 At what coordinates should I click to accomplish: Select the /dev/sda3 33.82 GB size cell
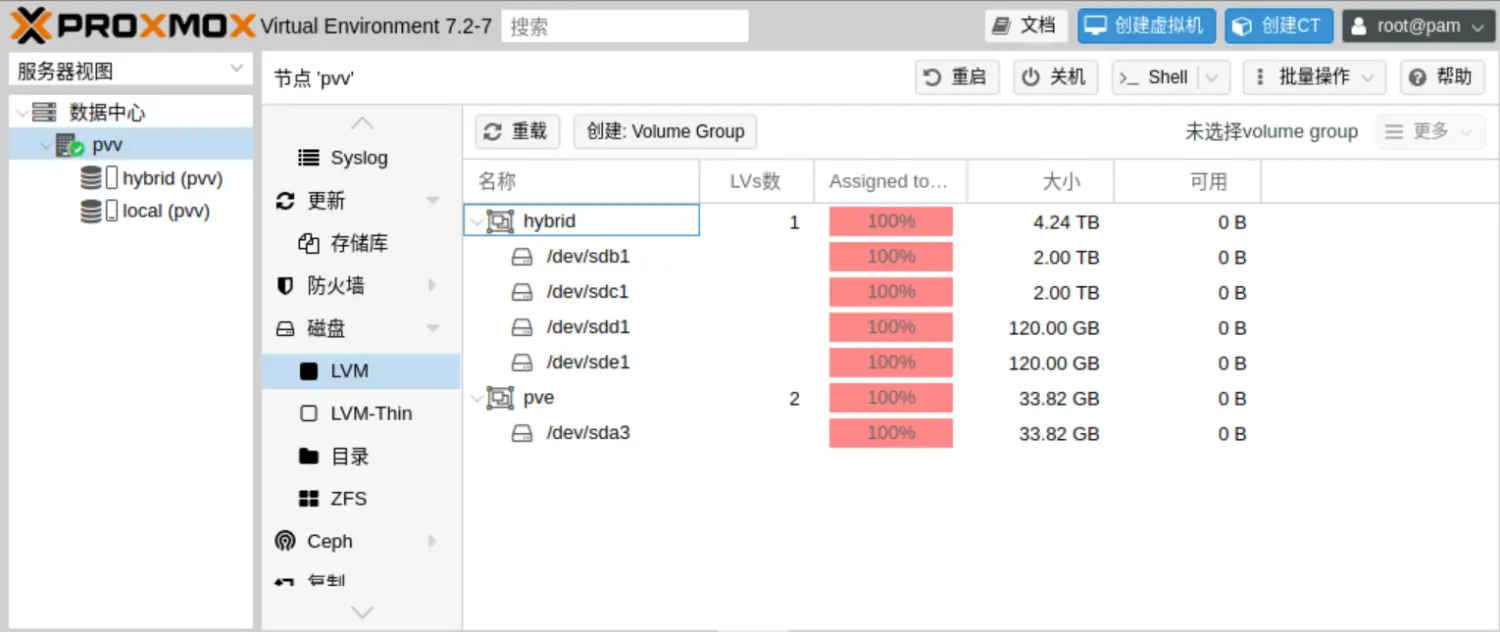(x=1059, y=434)
